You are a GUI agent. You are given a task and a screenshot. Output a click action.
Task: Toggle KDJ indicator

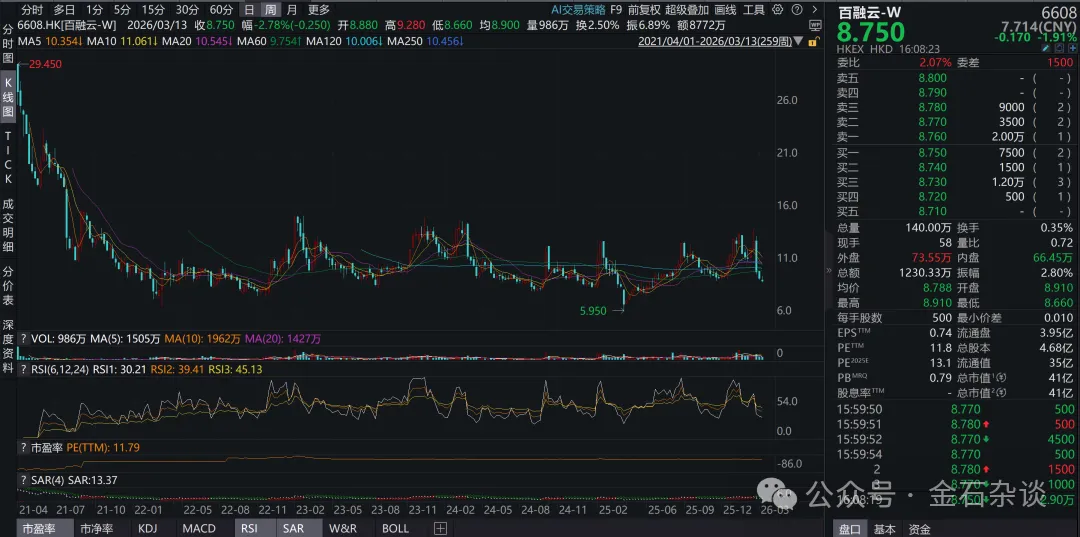click(x=149, y=529)
